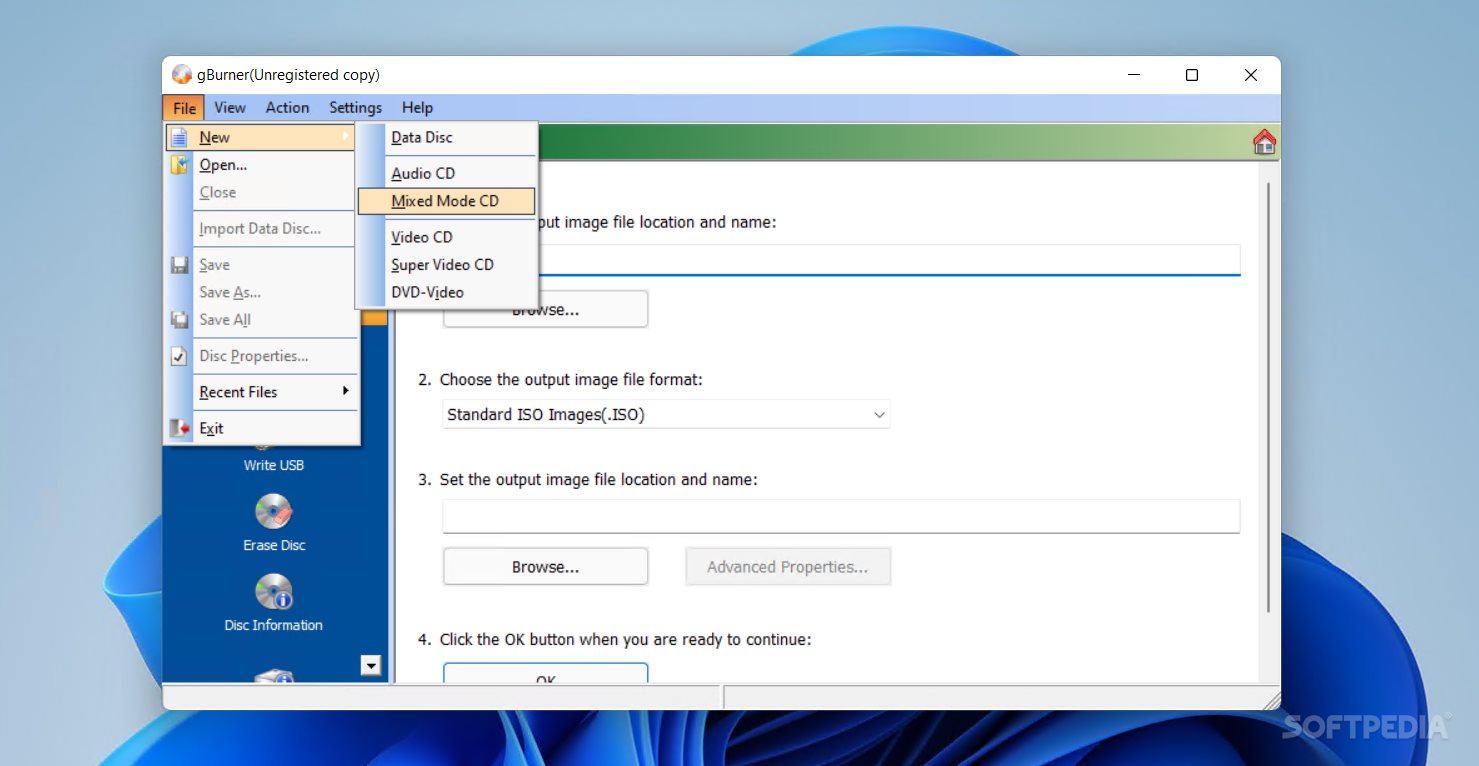Image resolution: width=1479 pixels, height=766 pixels.
Task: Open the Help menu
Action: [417, 108]
